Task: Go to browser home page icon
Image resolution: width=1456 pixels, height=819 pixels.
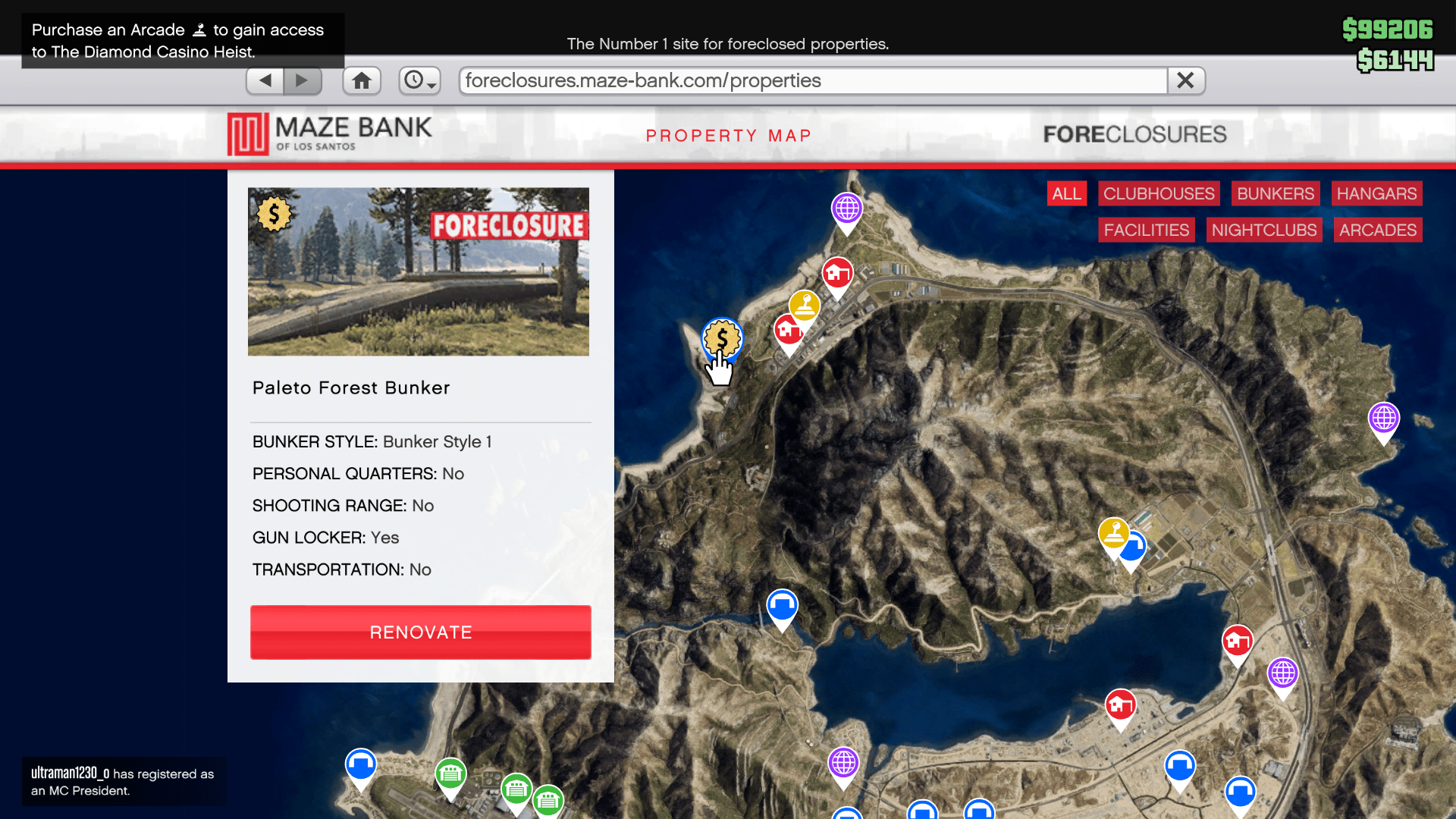Action: (x=362, y=80)
